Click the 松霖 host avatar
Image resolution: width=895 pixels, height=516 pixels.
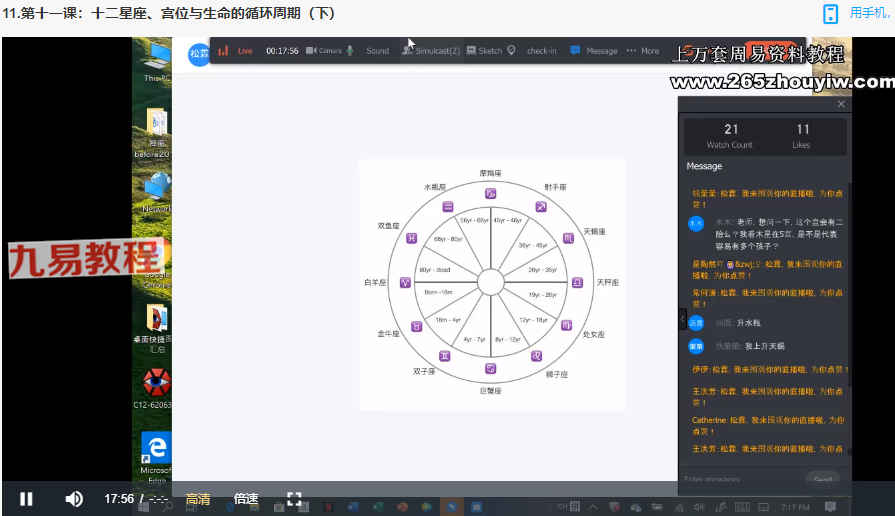point(199,54)
